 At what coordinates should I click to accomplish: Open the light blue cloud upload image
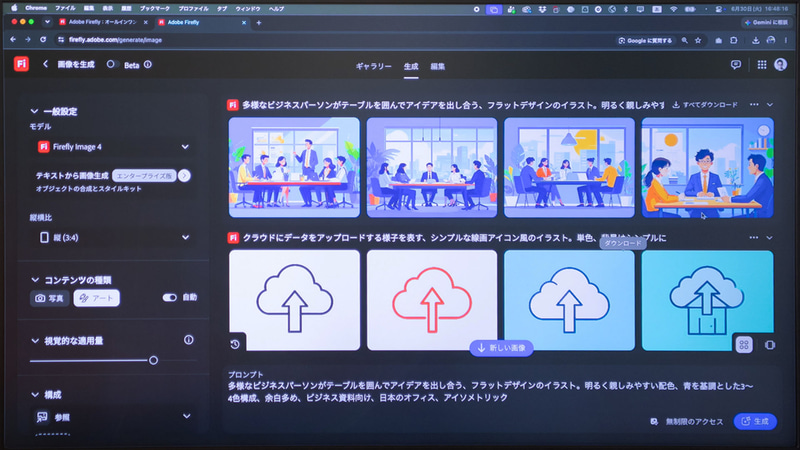(x=569, y=300)
